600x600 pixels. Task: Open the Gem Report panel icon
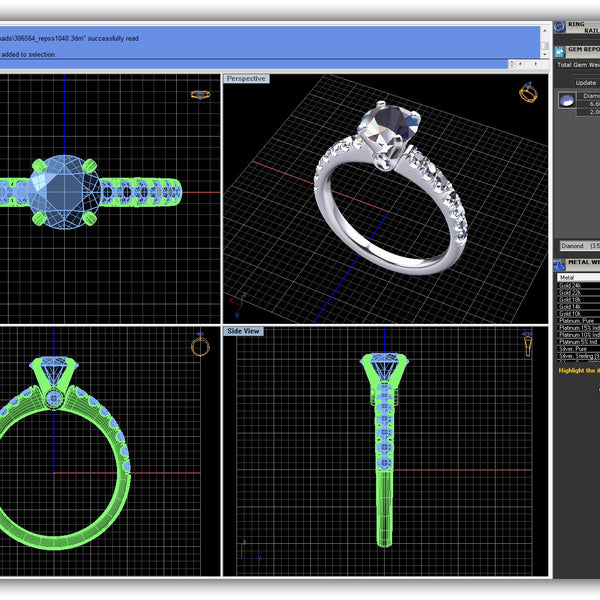[558, 50]
